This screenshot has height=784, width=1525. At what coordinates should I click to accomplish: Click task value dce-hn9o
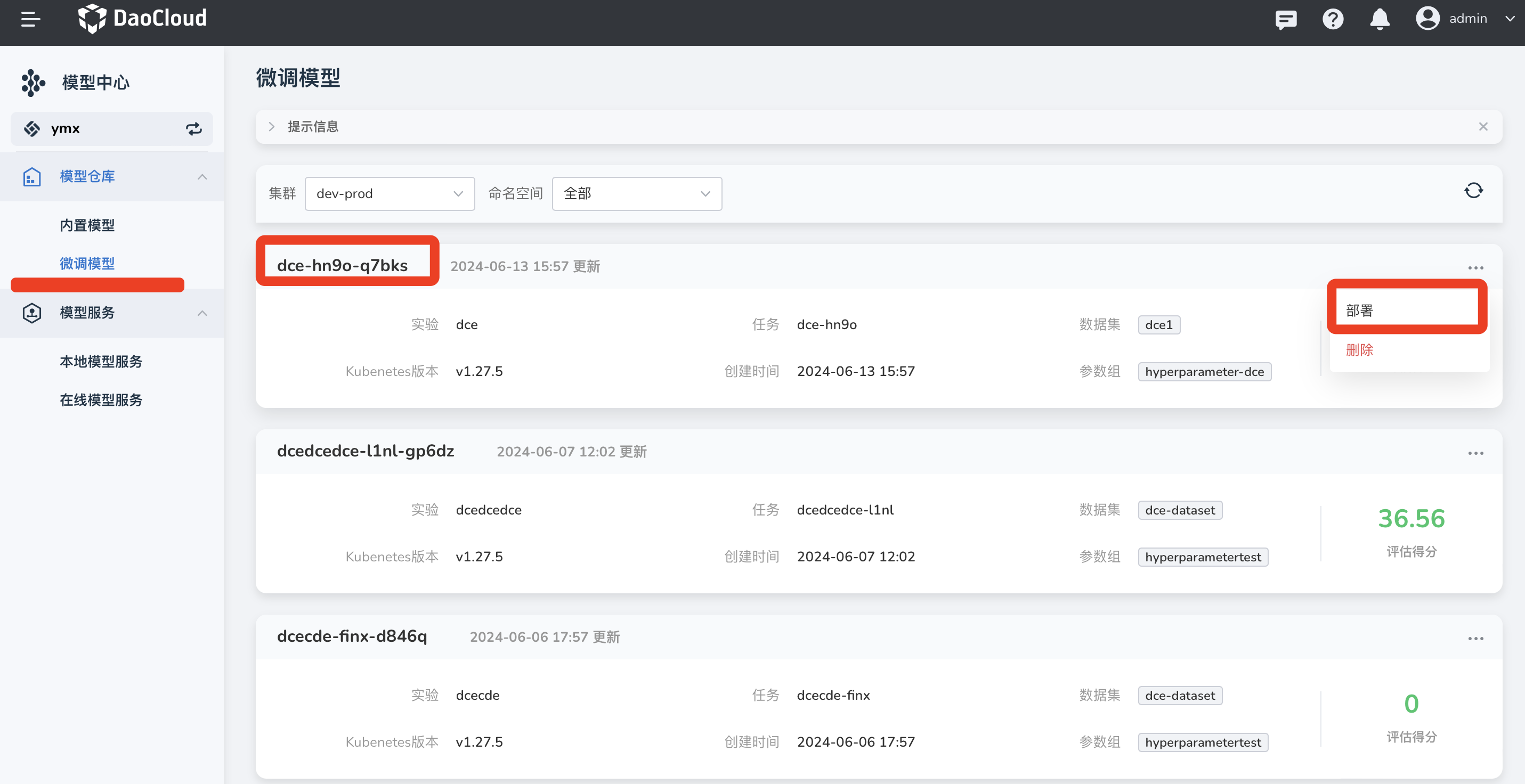(x=826, y=324)
